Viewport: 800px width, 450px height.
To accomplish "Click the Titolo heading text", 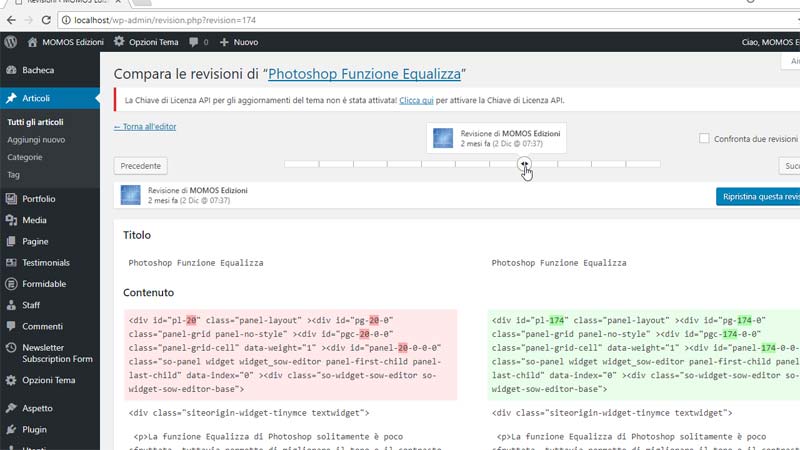I will tap(137, 235).
